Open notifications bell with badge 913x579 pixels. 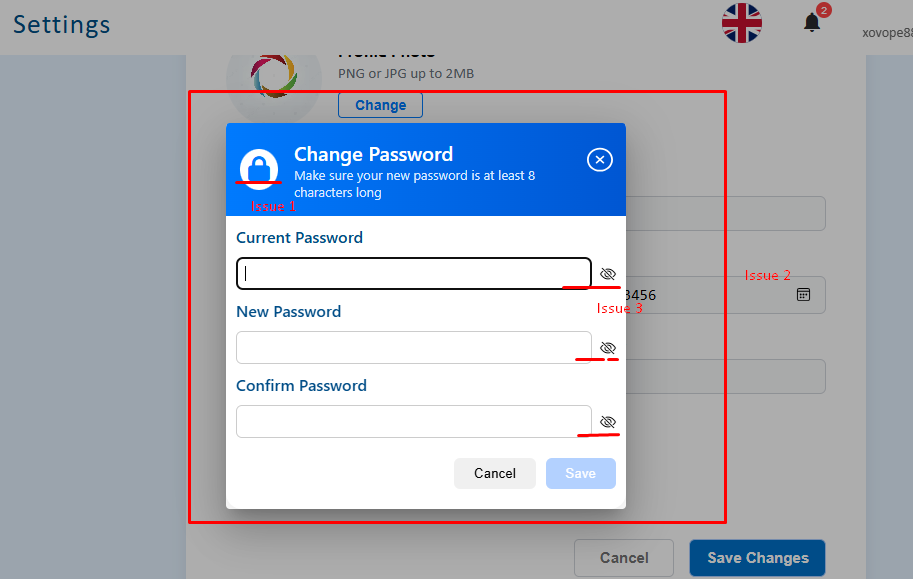812,23
